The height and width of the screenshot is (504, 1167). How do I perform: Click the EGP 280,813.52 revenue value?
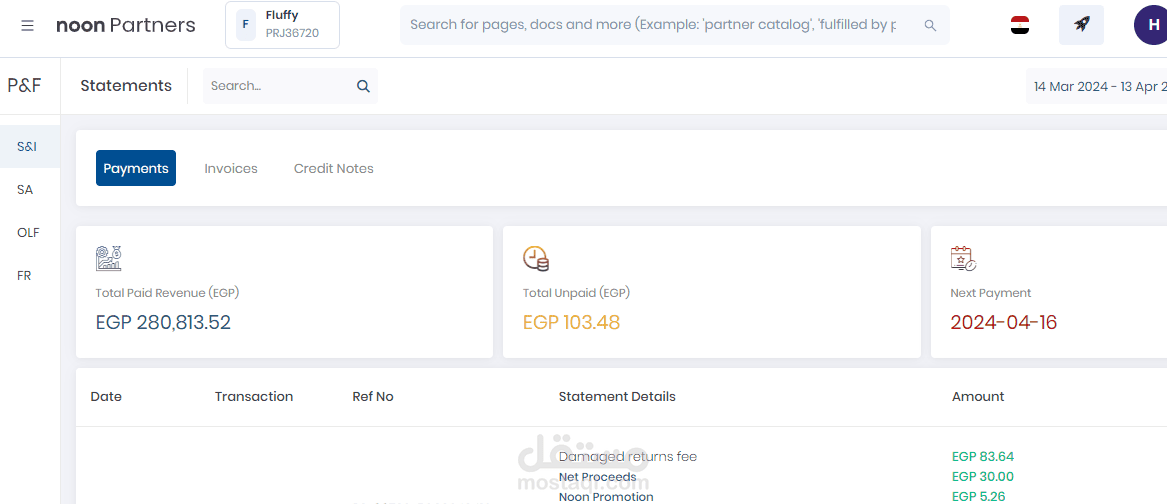[163, 322]
